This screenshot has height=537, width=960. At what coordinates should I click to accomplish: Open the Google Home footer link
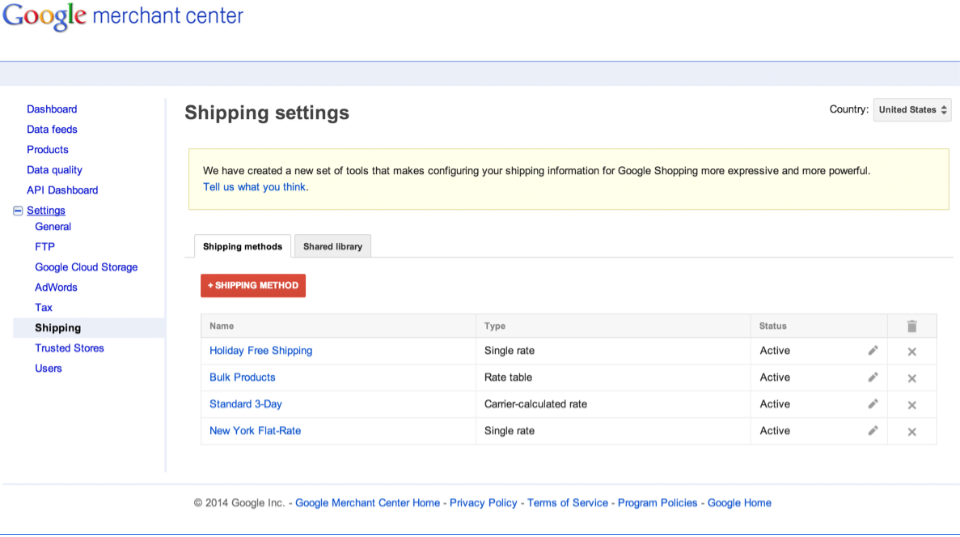[739, 503]
